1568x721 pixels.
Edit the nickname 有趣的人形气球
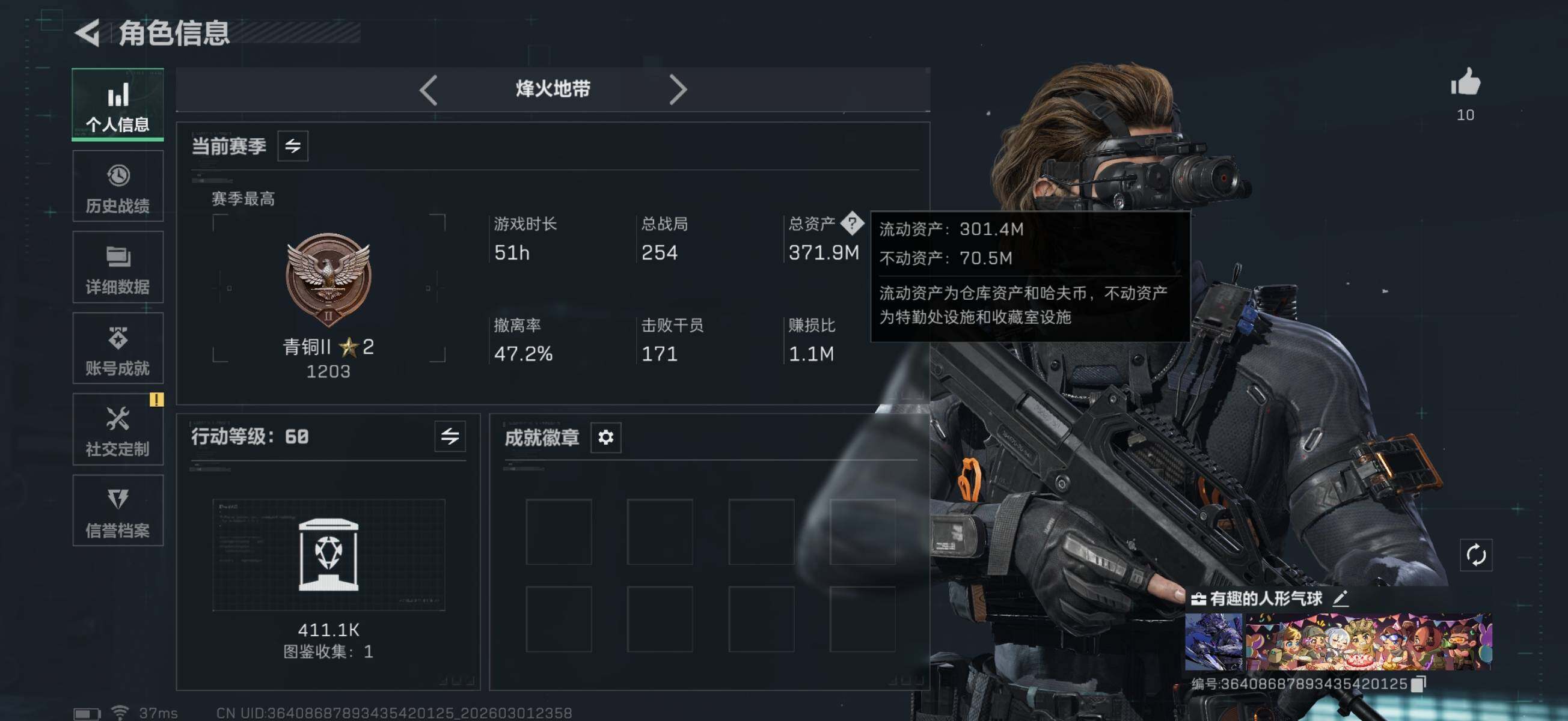(1340, 598)
